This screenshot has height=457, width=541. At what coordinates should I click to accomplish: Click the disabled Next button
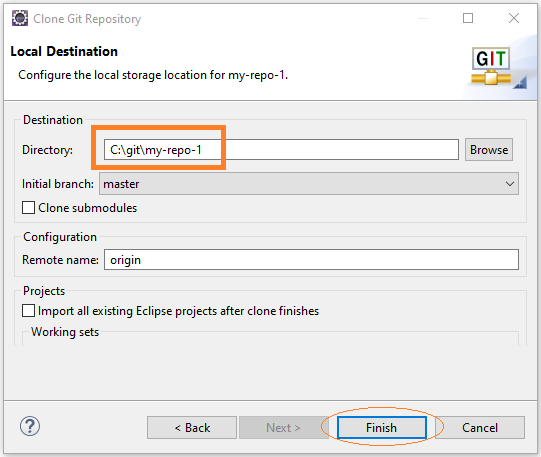point(283,428)
